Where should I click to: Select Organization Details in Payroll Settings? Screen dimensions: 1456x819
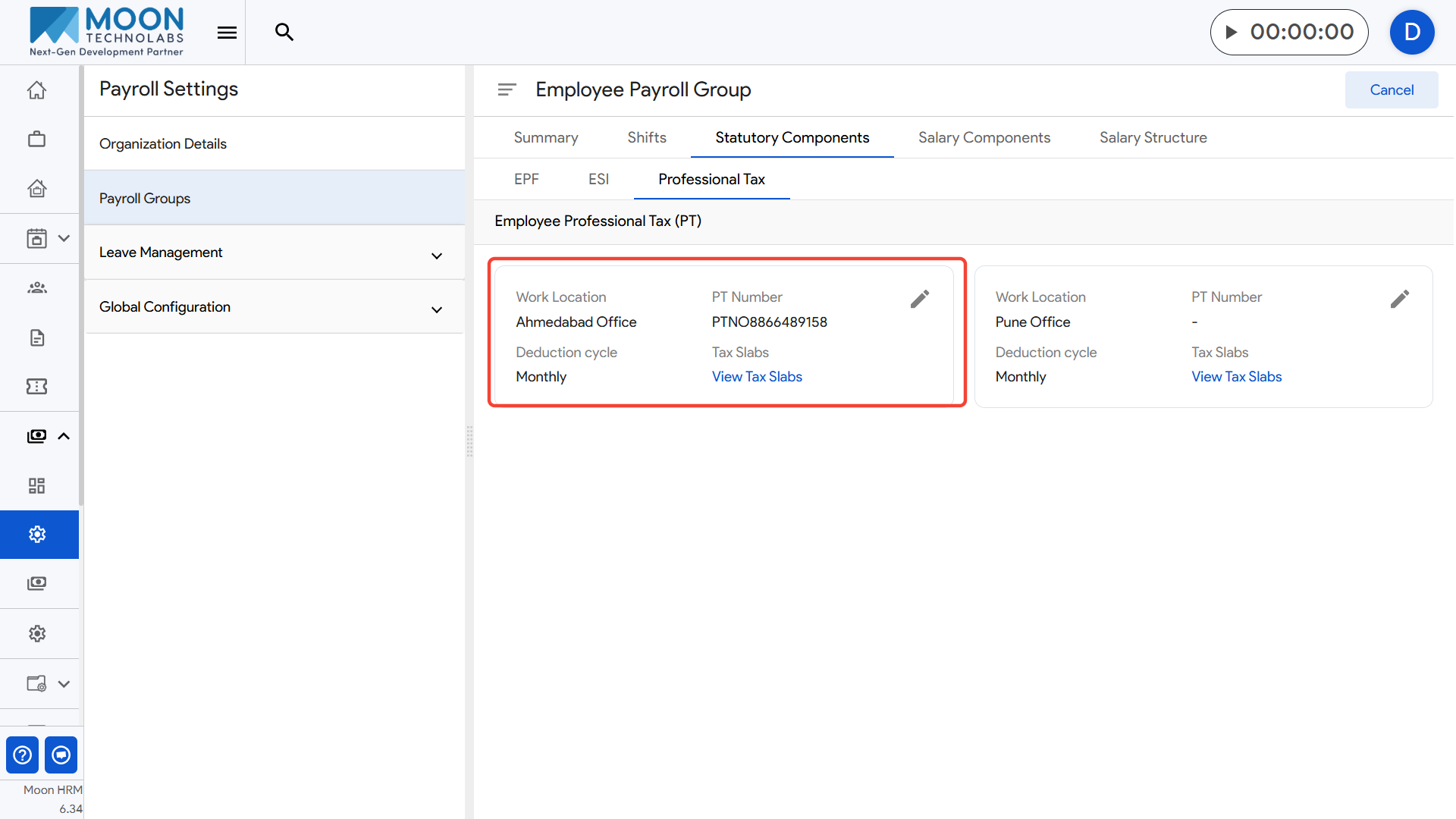(x=163, y=144)
